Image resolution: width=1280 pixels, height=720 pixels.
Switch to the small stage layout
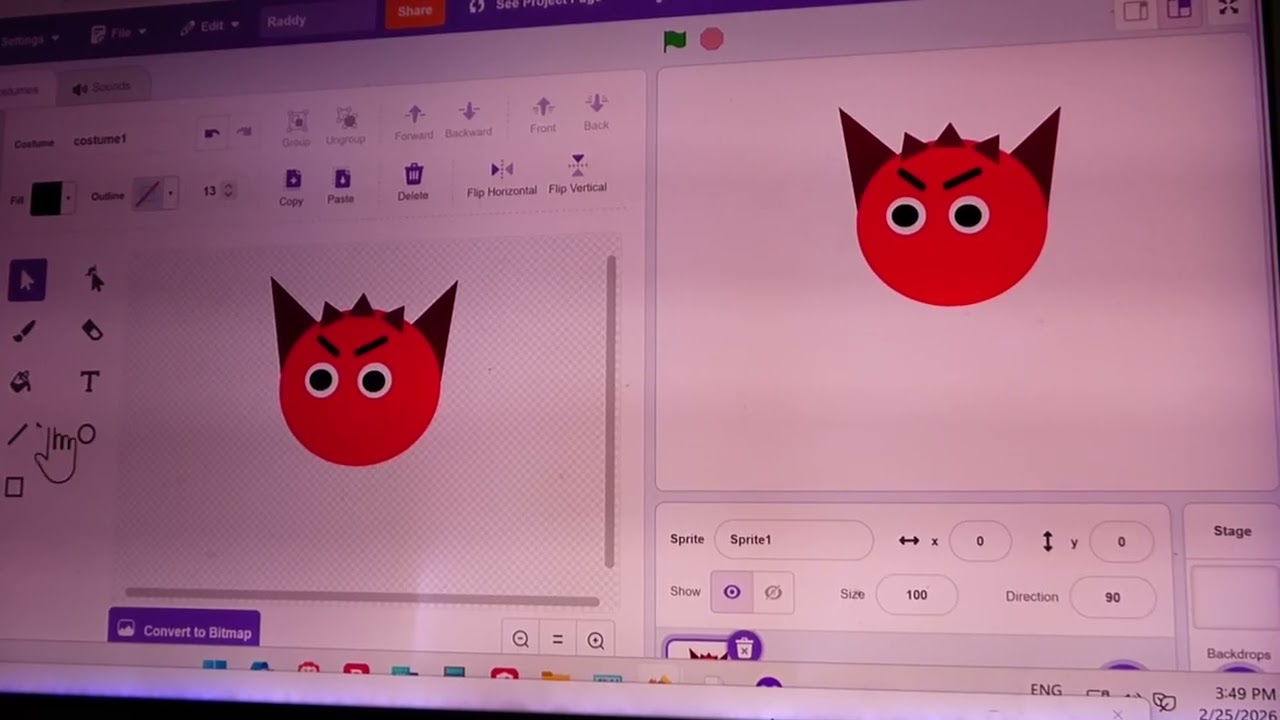pos(1136,11)
